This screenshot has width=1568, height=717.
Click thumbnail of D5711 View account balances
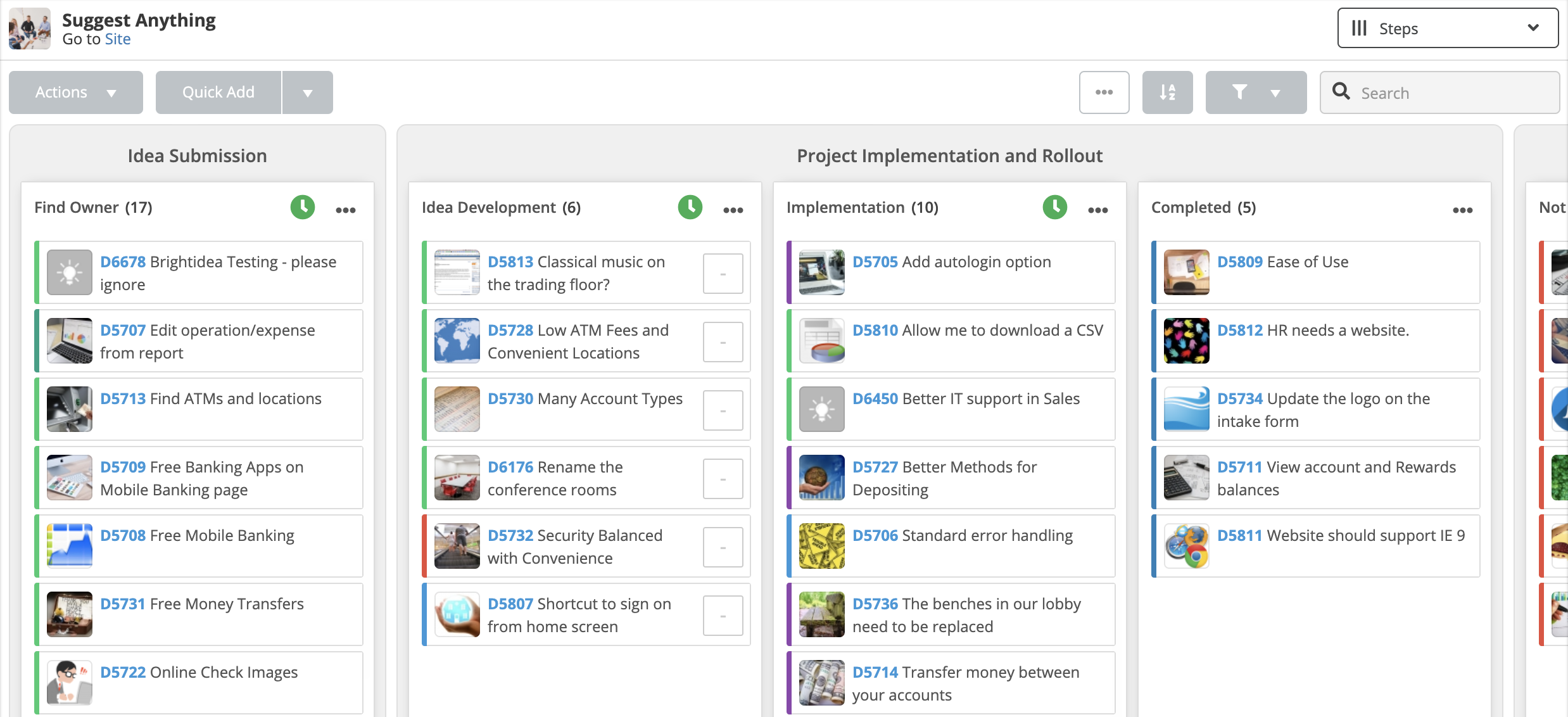pos(1187,478)
